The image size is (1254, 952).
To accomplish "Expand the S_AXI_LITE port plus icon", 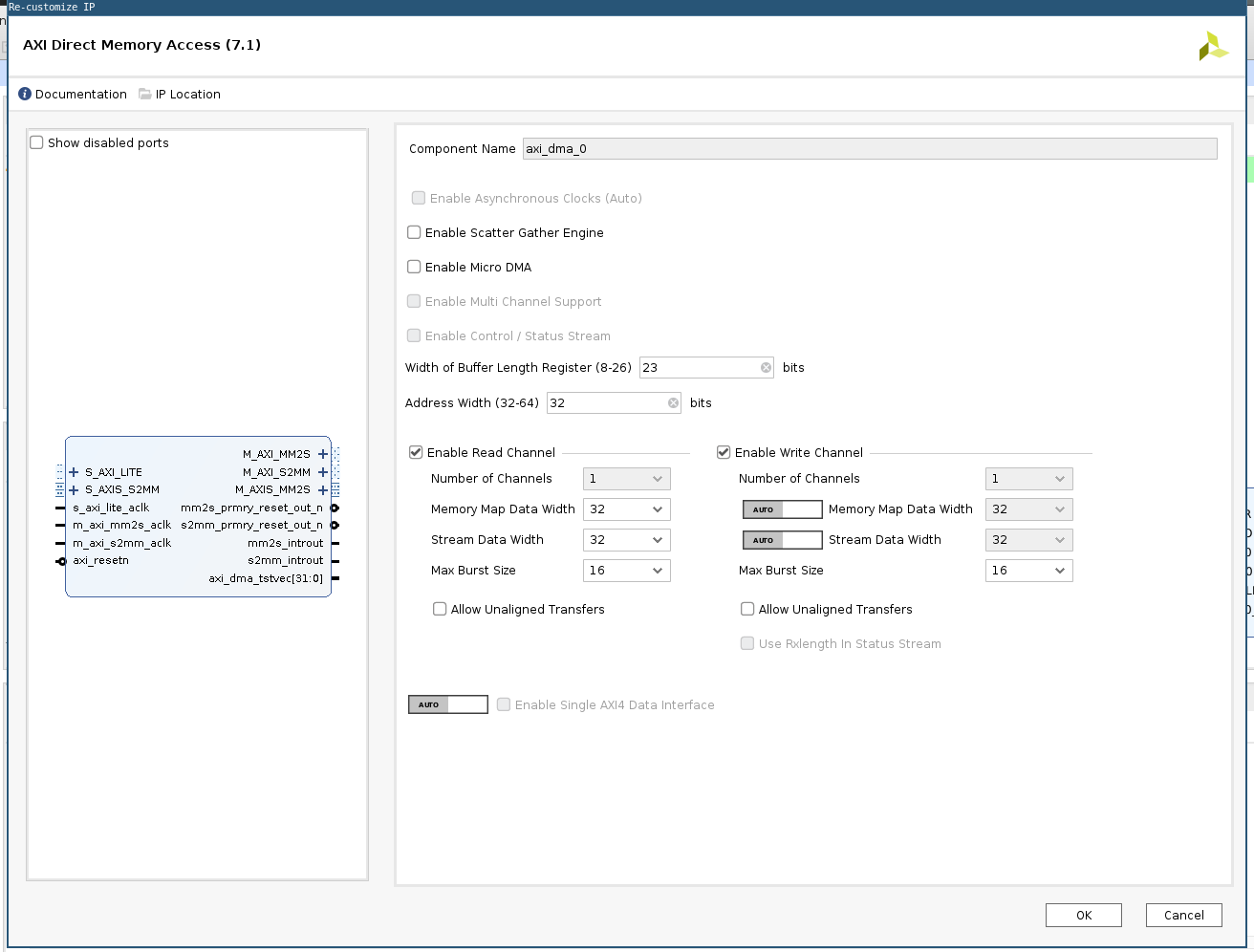I will (x=74, y=472).
